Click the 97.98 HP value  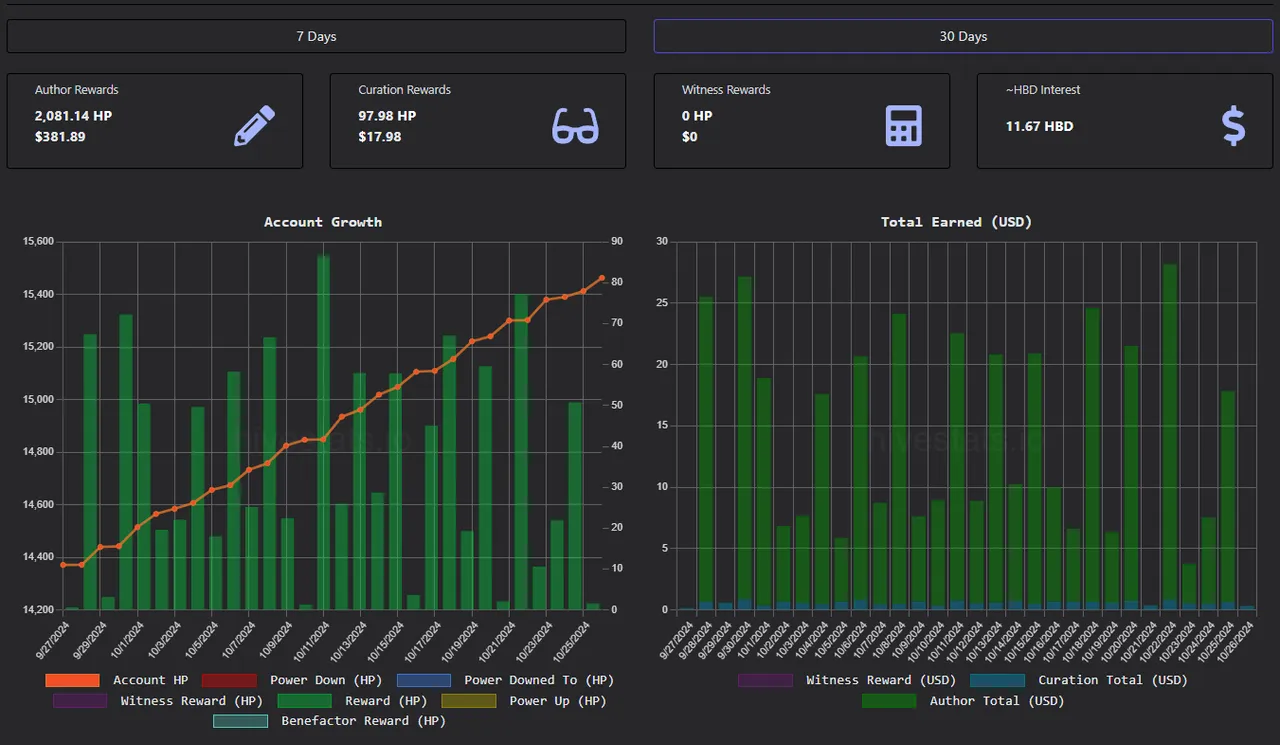point(387,116)
